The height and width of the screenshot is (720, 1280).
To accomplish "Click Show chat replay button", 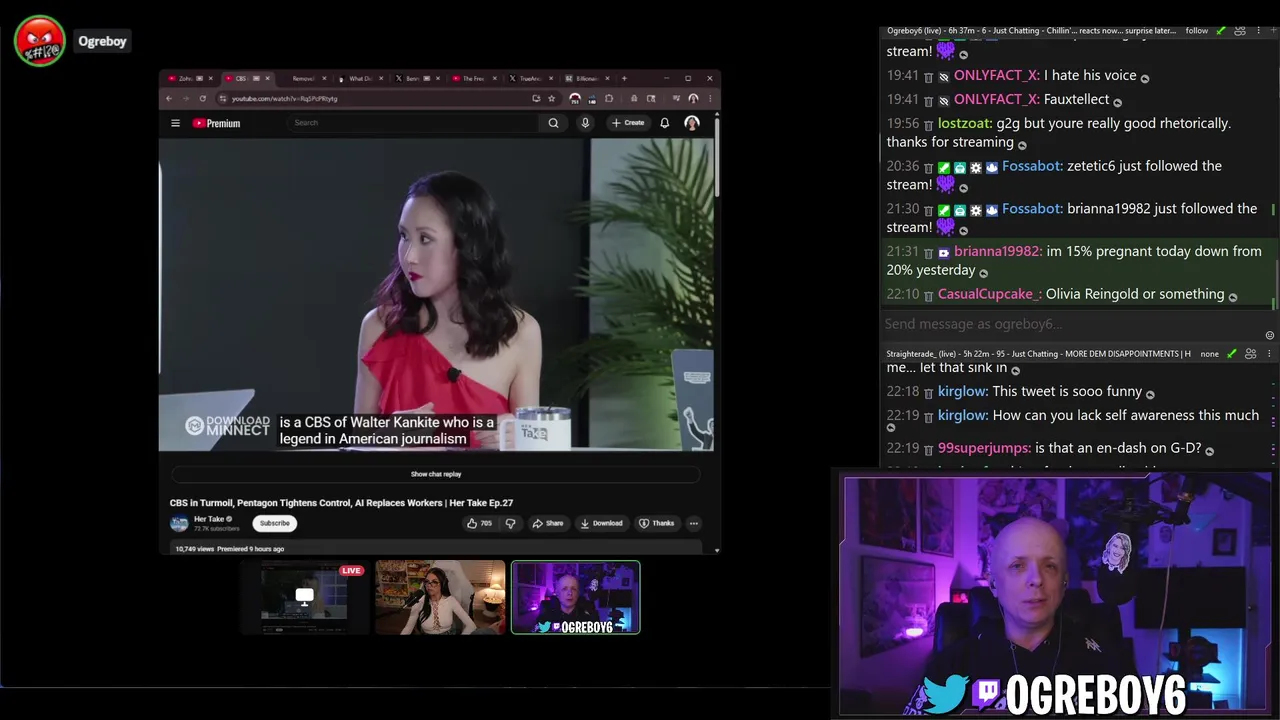I will (x=436, y=474).
